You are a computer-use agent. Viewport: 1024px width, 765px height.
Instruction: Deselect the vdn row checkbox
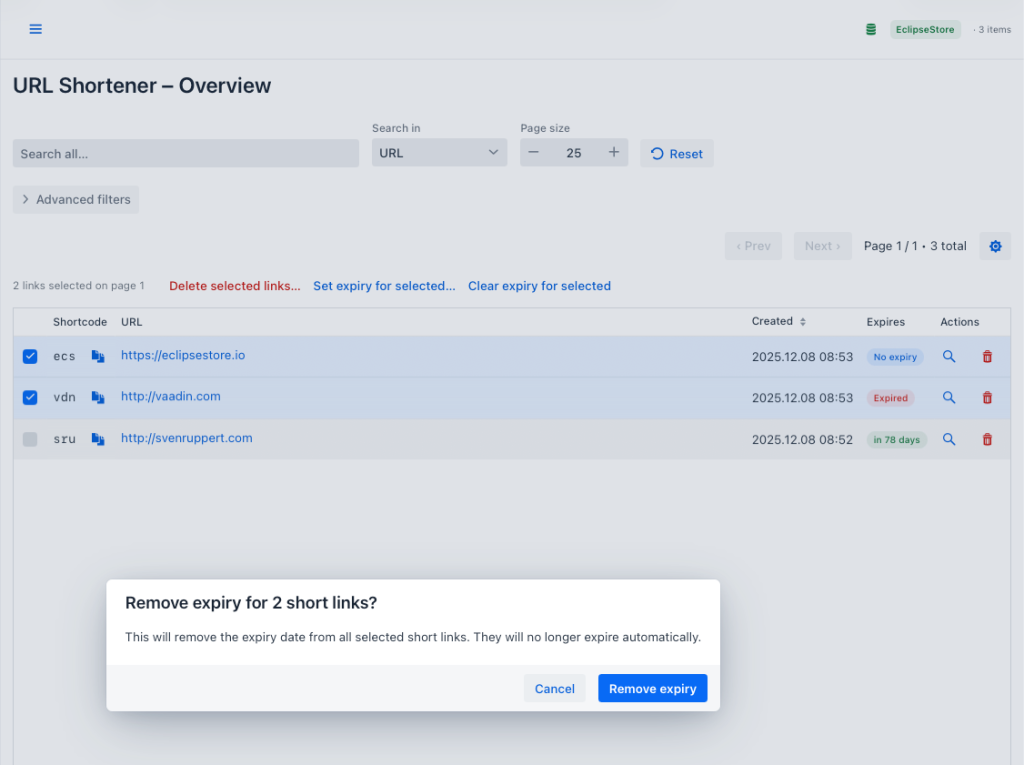pyautogui.click(x=29, y=397)
